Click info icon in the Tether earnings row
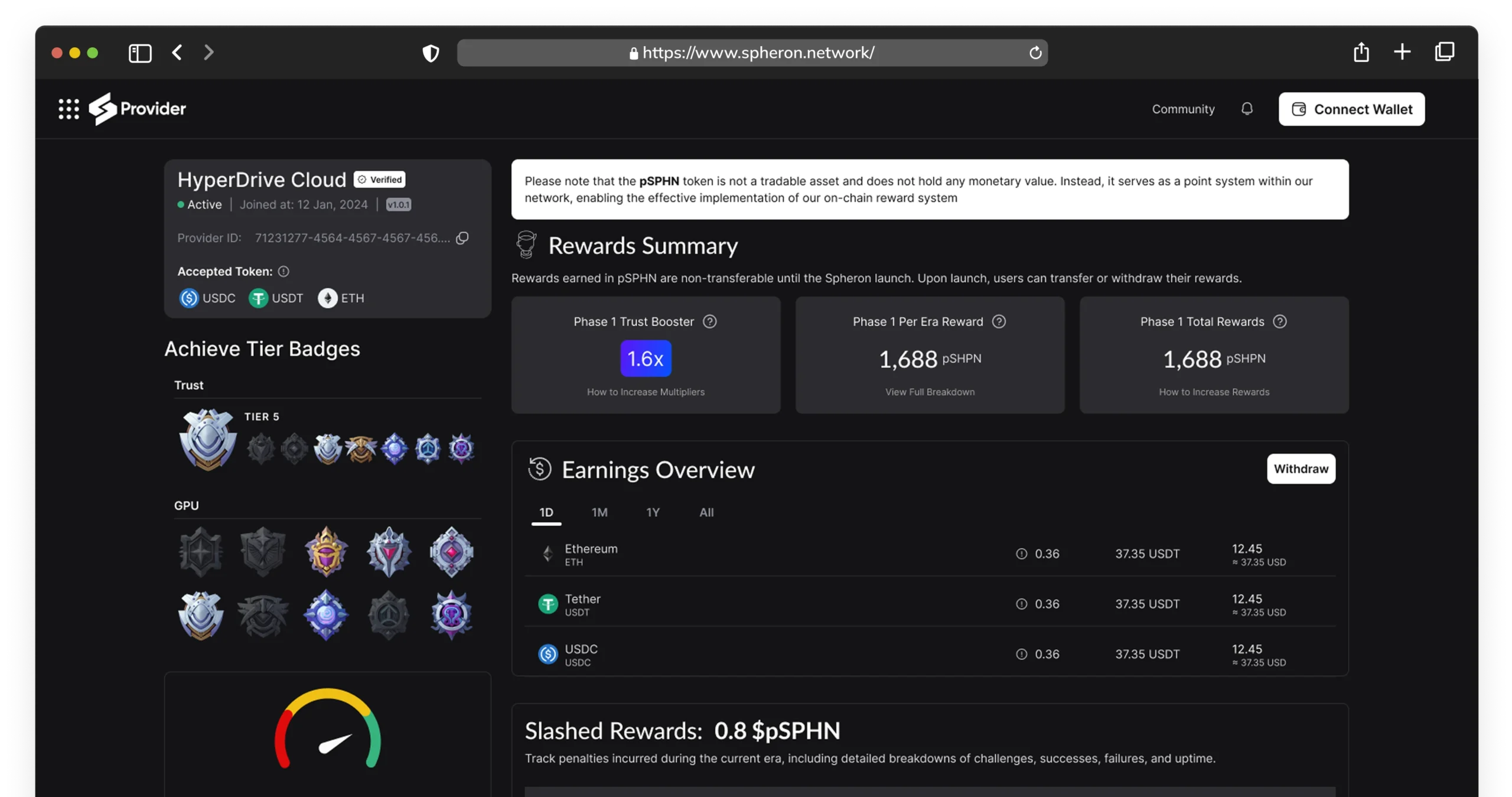 [1021, 604]
